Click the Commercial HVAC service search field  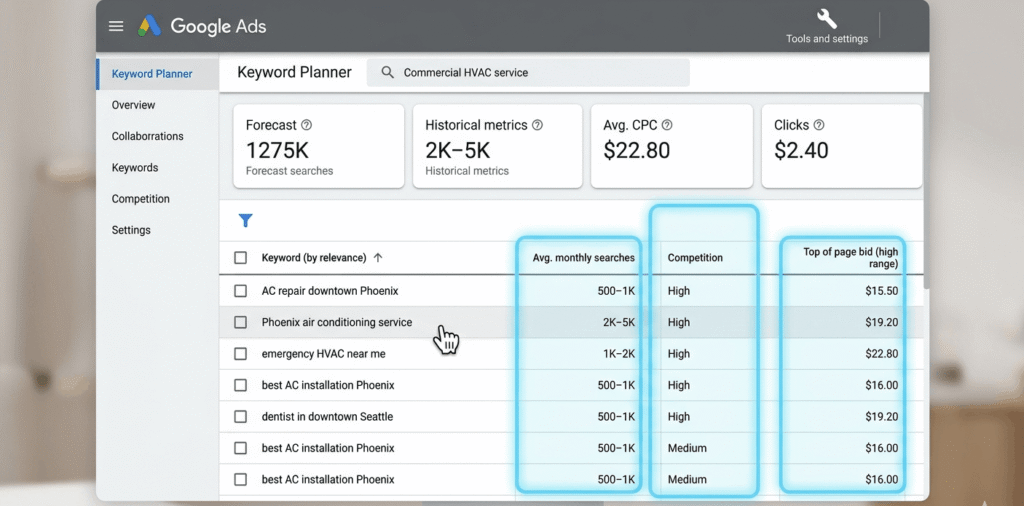[528, 72]
